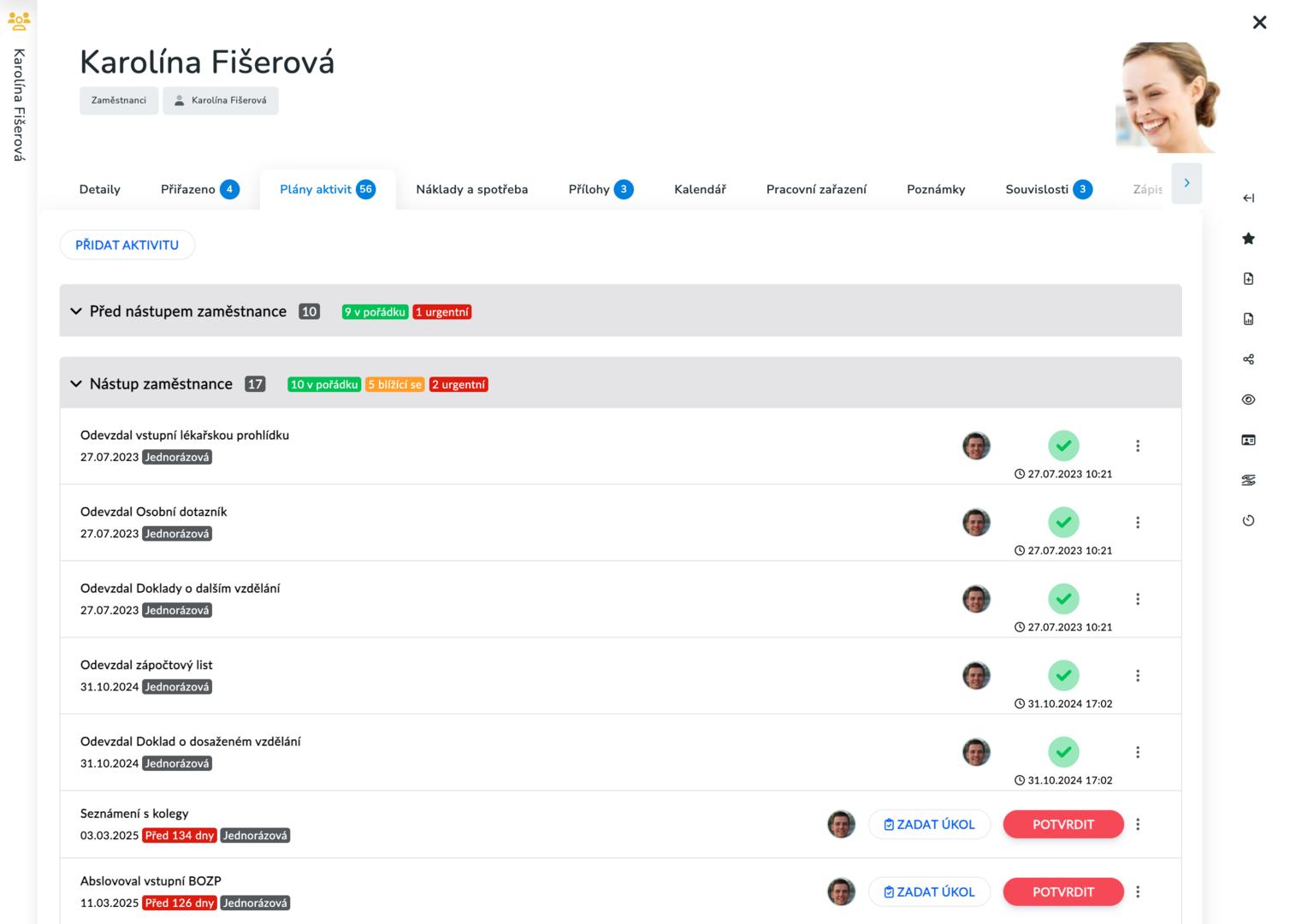This screenshot has height=924, width=1290.
Task: Toggle green checkmark for Odevzdal Osobní dotazník
Action: click(1063, 522)
